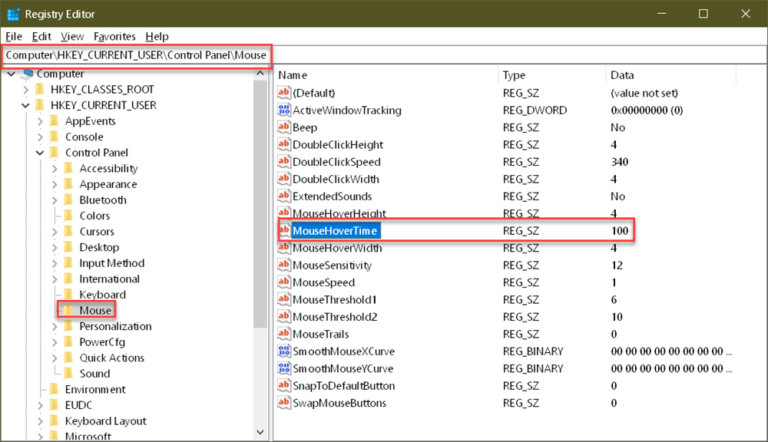Click the icon next to MouseTrails

[284, 333]
